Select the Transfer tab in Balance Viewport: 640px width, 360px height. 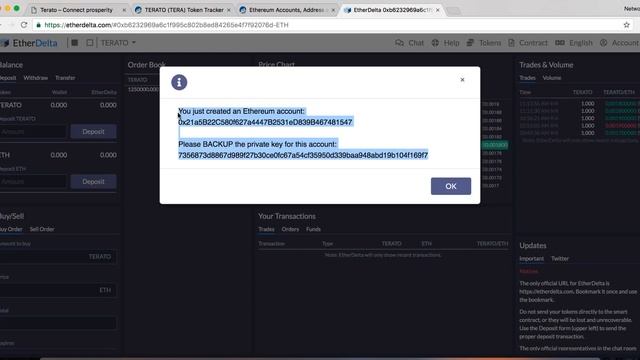65,78
